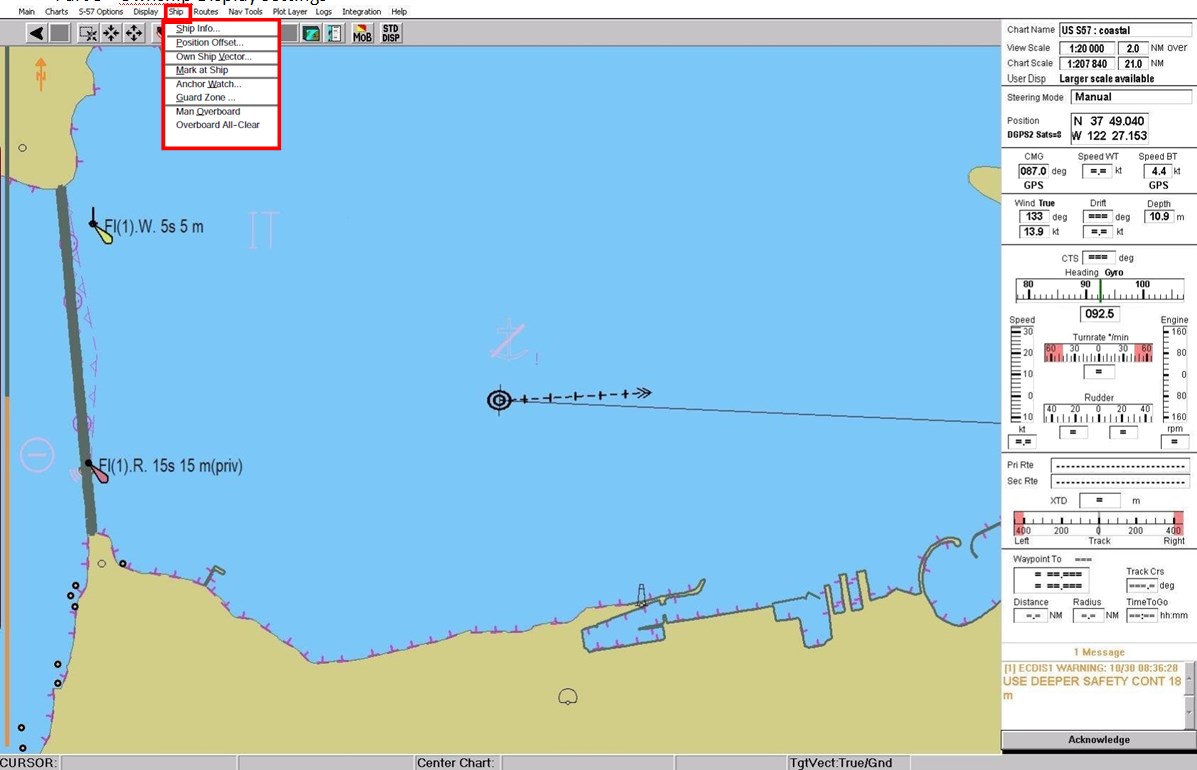
Task: Click the teal chart toolbar icon
Action: click(312, 33)
